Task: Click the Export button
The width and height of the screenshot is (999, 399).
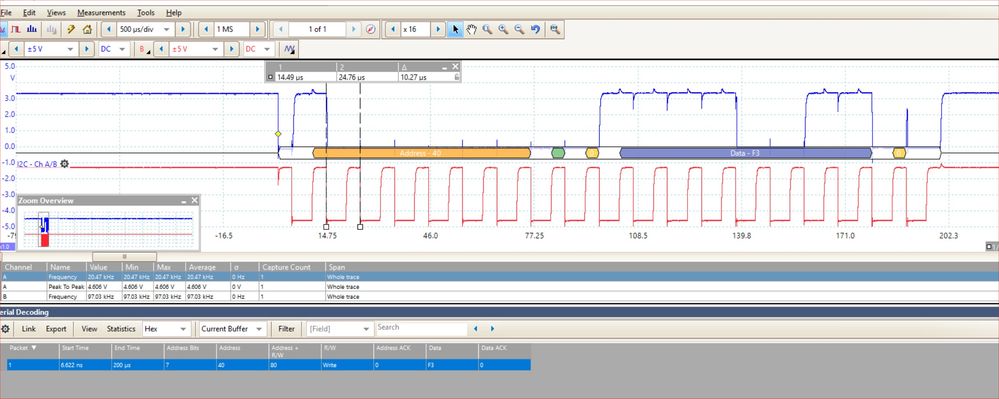Action: 56,329
